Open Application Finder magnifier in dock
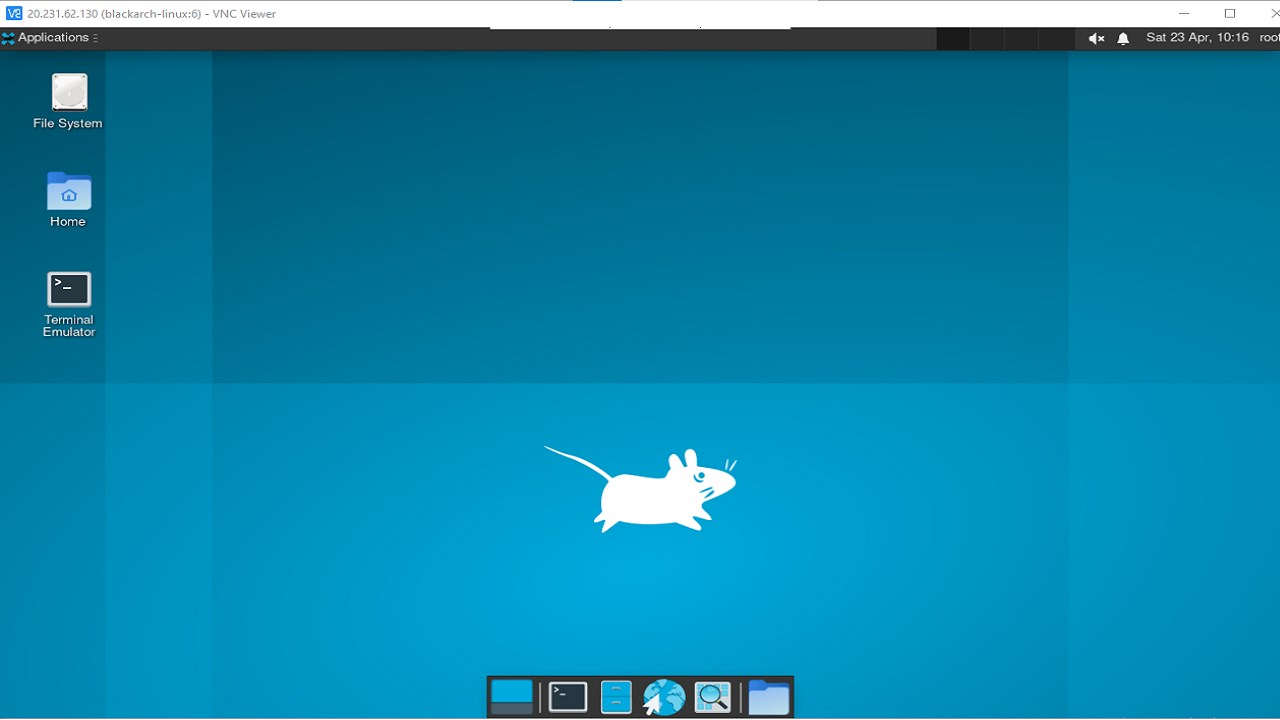1280x720 pixels. 713,697
